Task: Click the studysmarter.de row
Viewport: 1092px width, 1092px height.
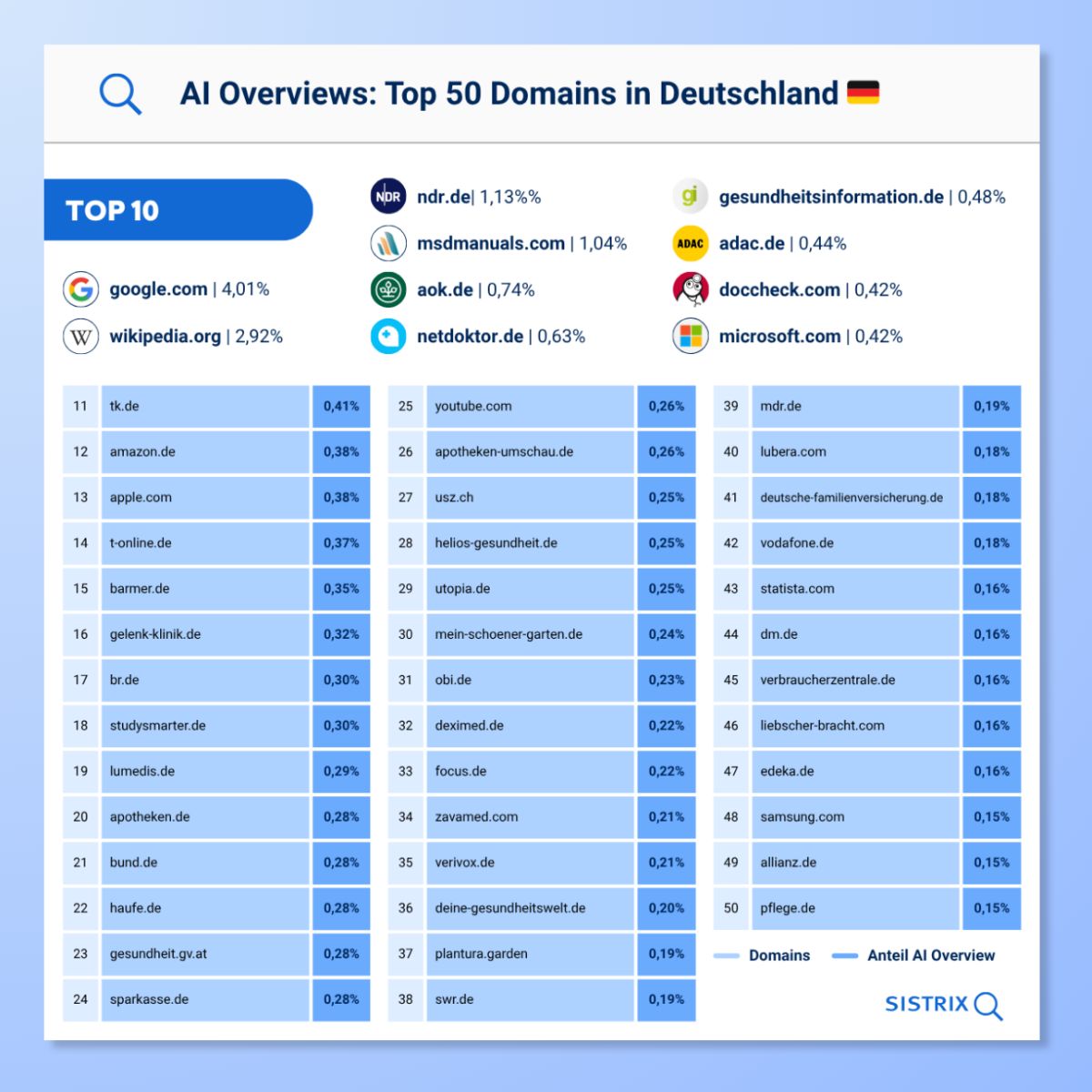Action: [x=217, y=725]
